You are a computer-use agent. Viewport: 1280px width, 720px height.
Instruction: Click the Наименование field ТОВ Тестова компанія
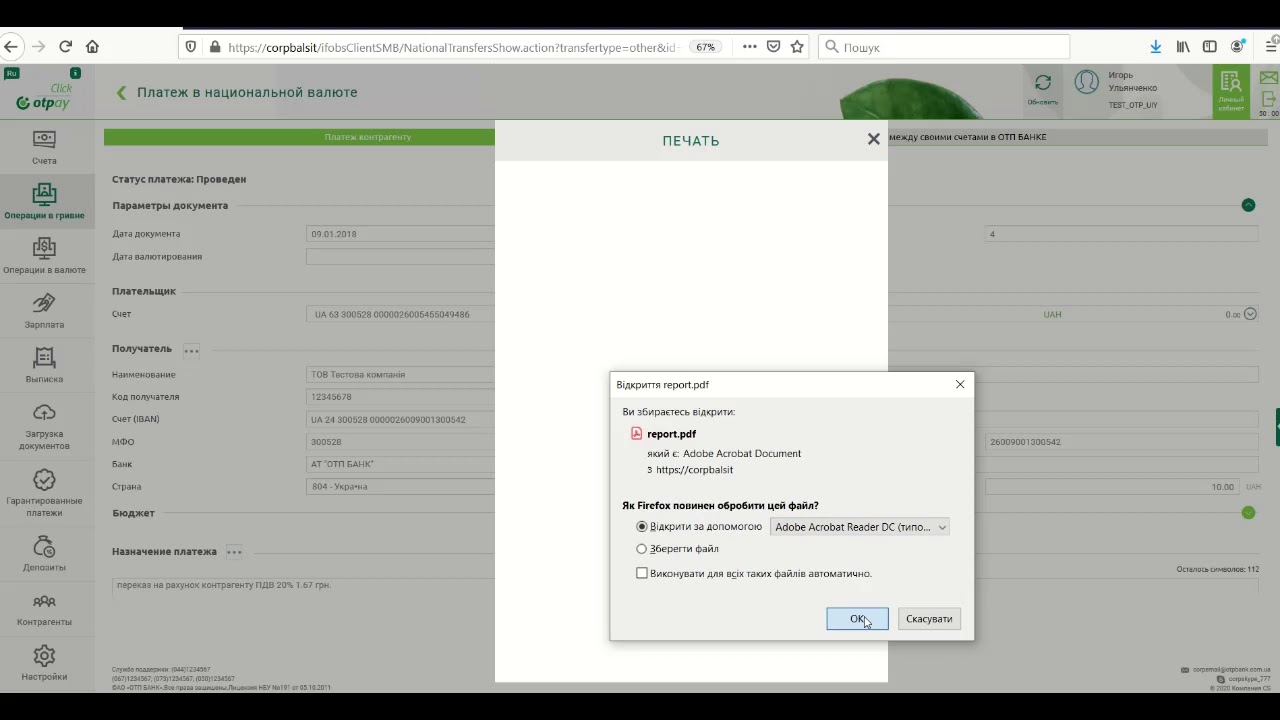pyautogui.click(x=401, y=374)
